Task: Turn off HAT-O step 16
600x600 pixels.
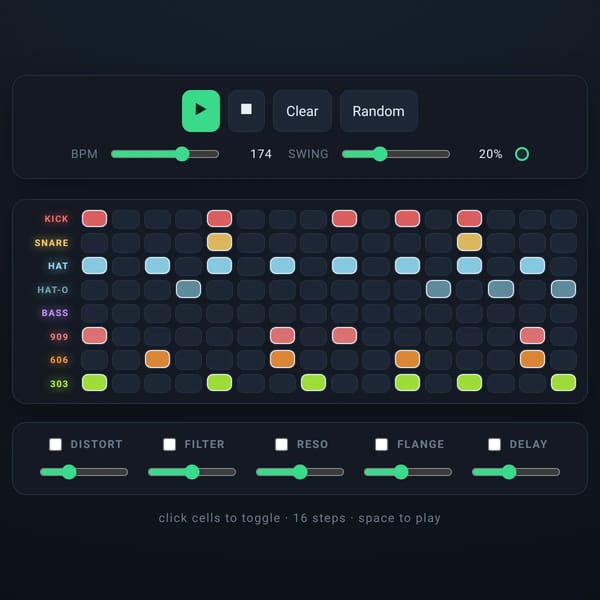Action: 563,289
